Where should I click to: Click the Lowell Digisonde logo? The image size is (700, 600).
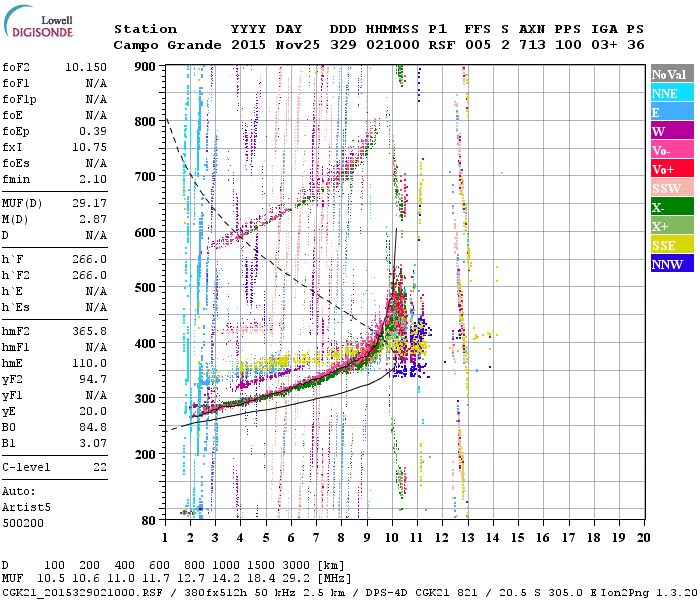coord(39,22)
